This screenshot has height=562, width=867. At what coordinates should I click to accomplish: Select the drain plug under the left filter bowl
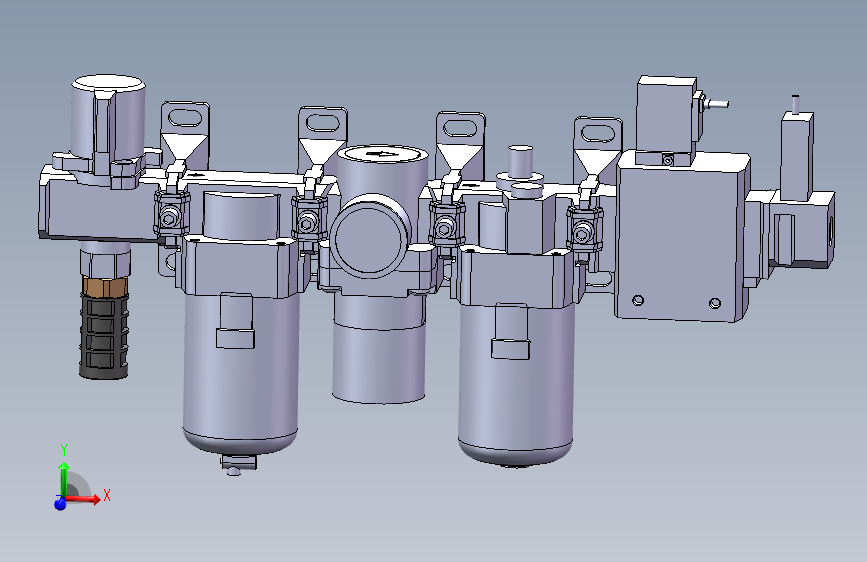[238, 464]
